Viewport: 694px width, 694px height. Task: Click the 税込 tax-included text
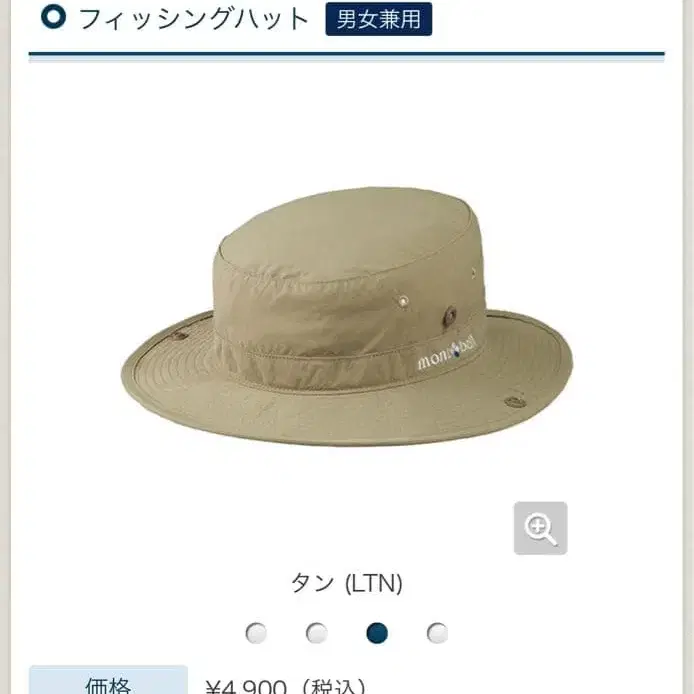tap(334, 686)
